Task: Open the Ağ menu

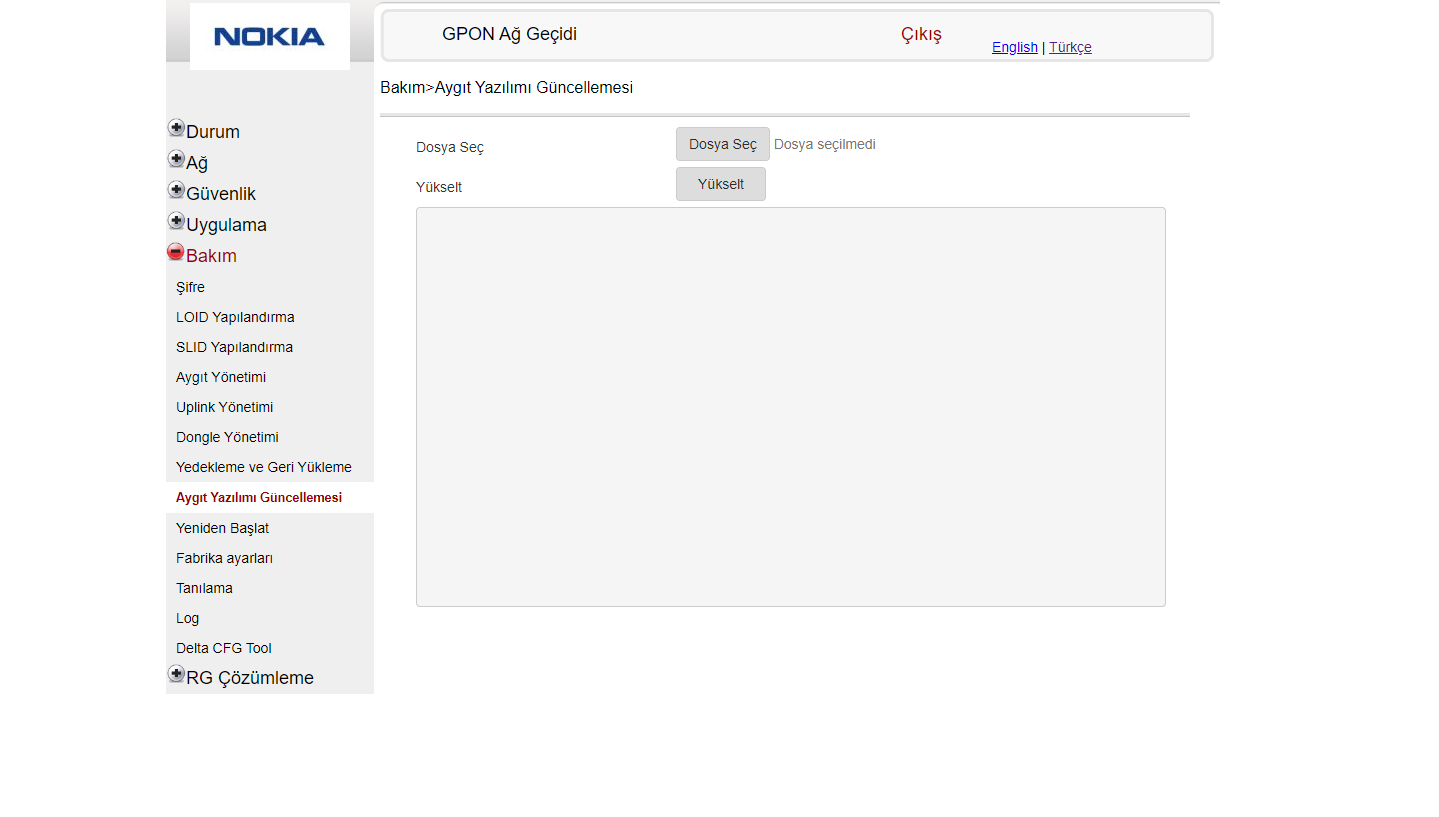Action: click(197, 163)
